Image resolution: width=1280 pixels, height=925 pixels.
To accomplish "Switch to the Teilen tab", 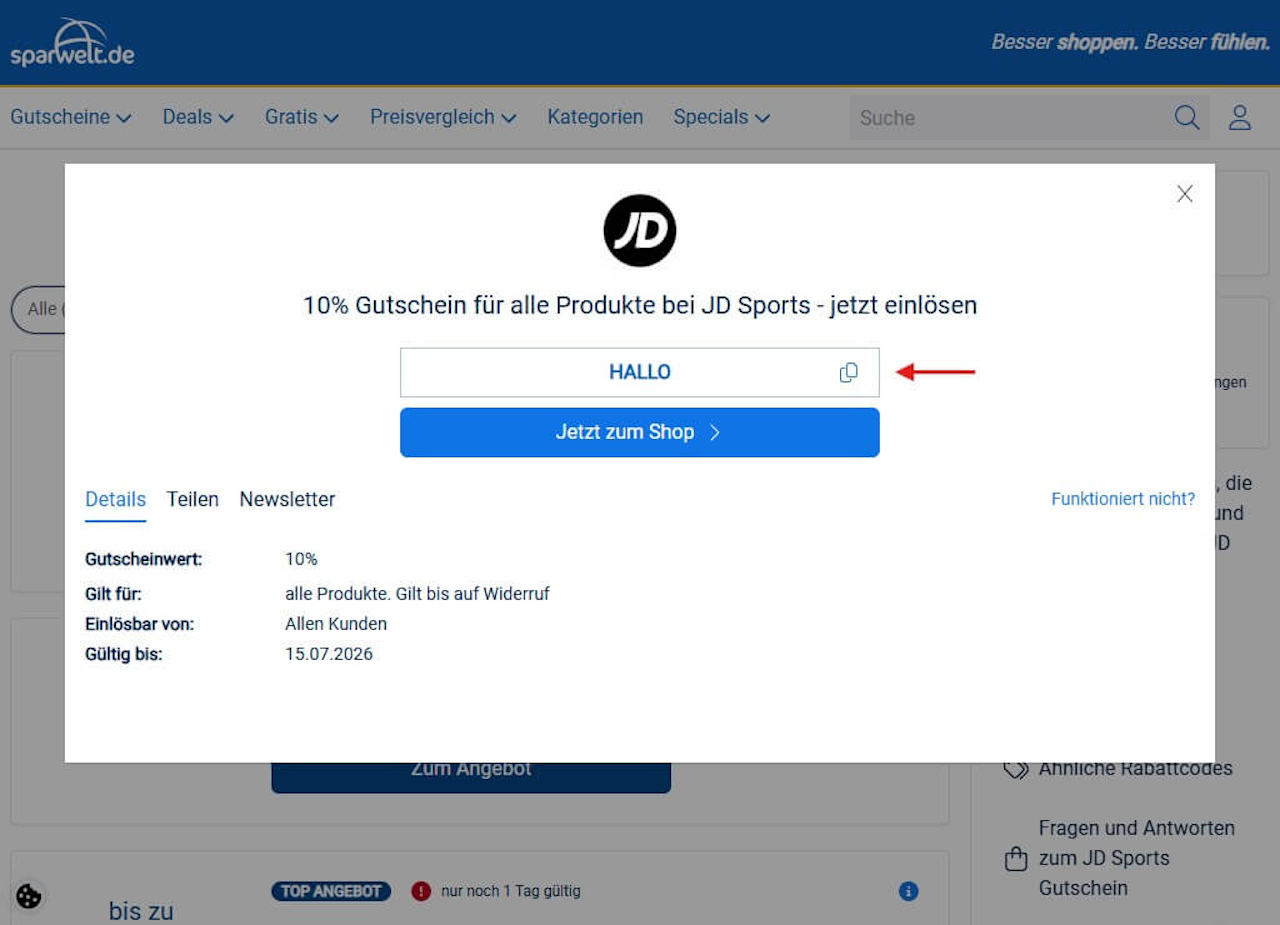I will point(193,499).
